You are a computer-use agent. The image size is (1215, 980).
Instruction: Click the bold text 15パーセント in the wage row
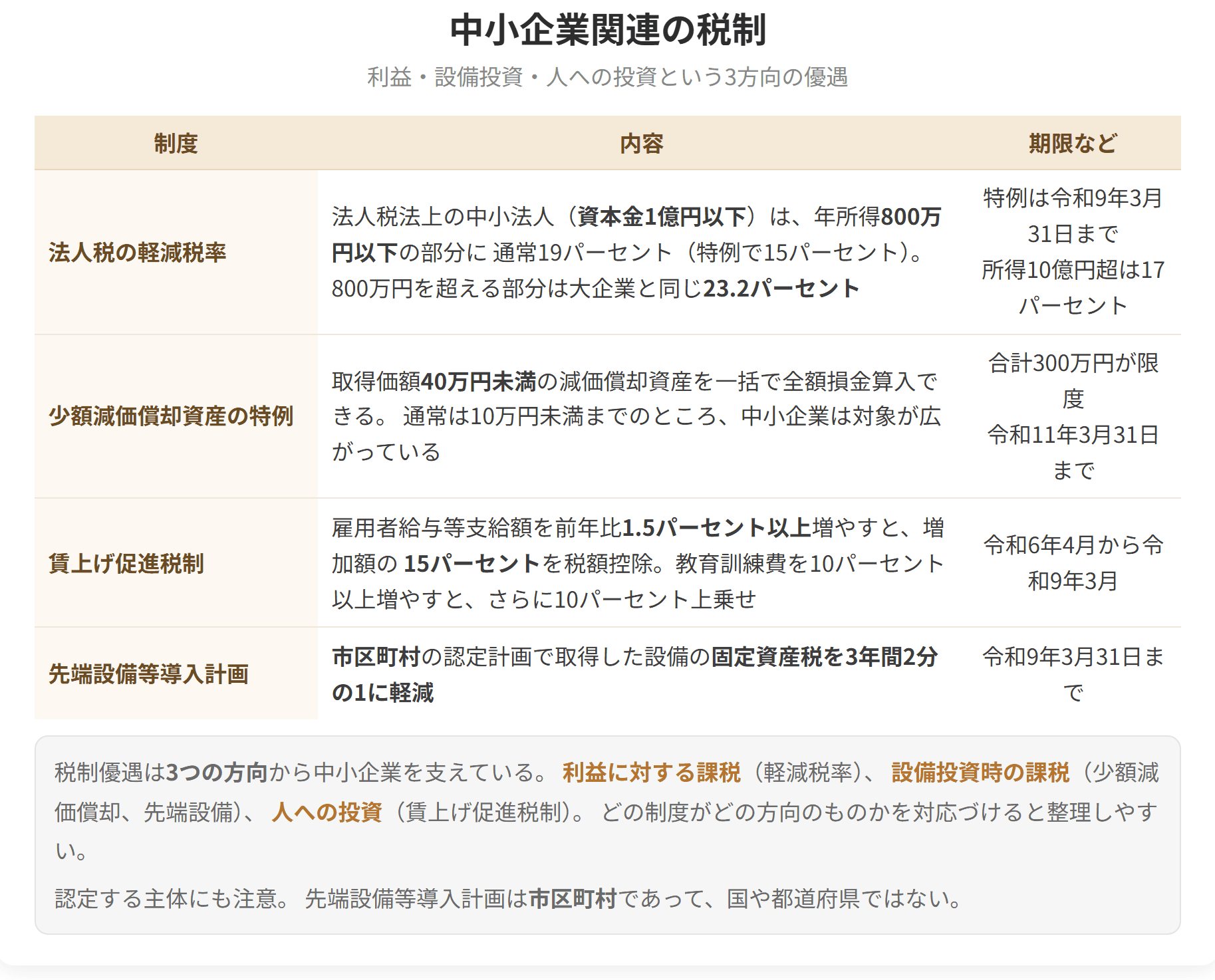[x=472, y=564]
